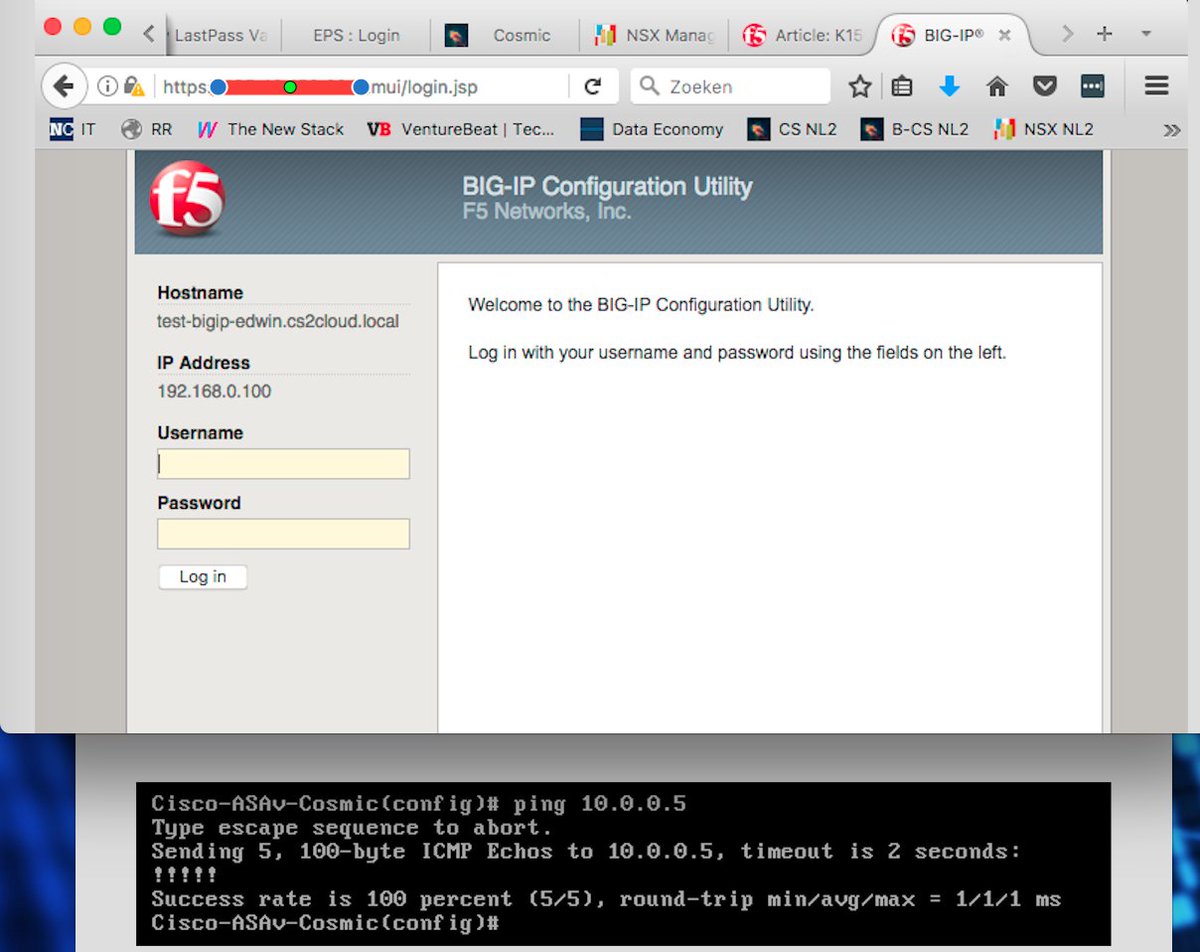
Task: Open the Data Economy bookmark
Action: (x=652, y=129)
